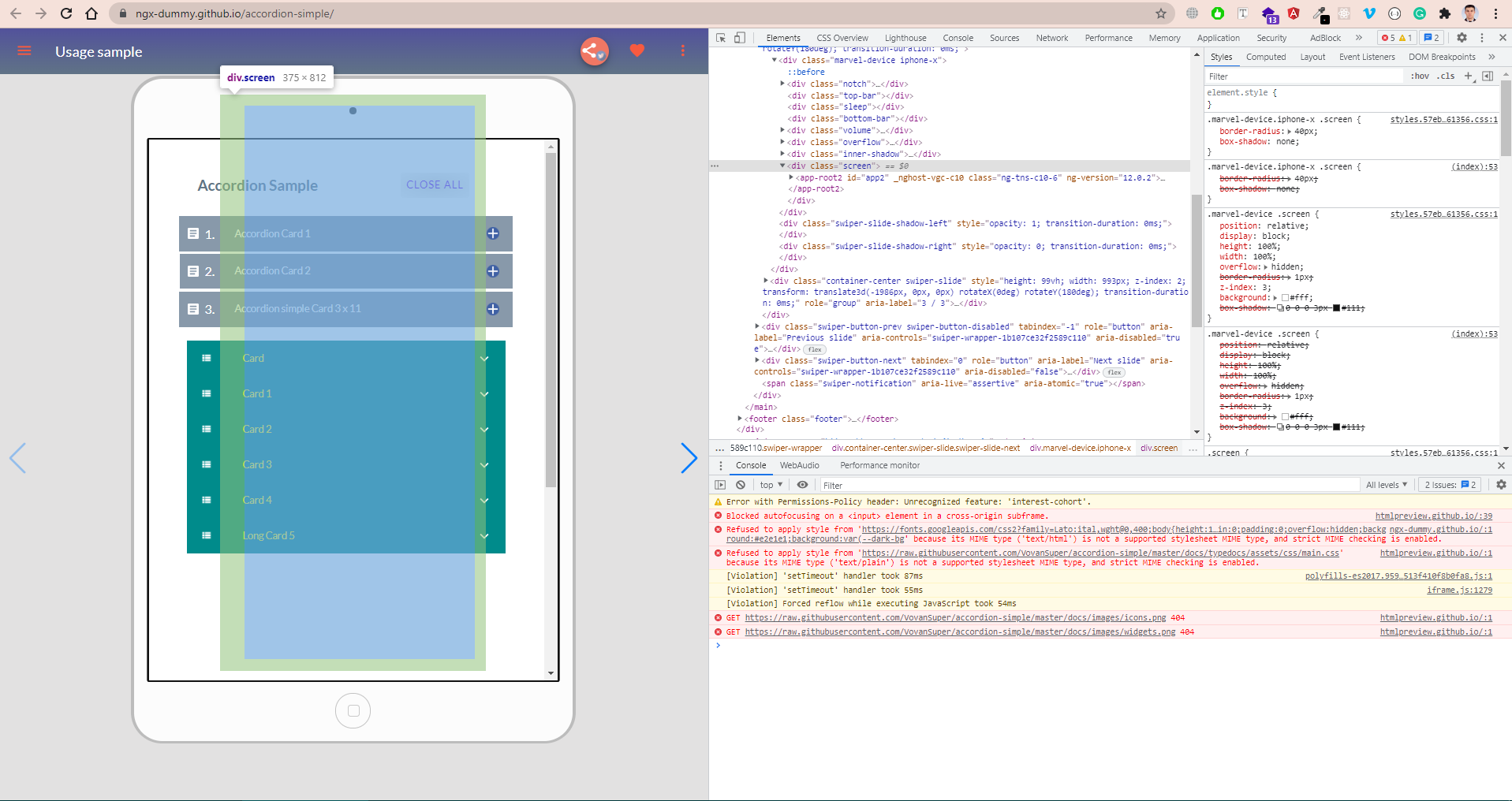The image size is (1512, 801).
Task: Open the Network tab in DevTools
Action: click(x=1052, y=38)
